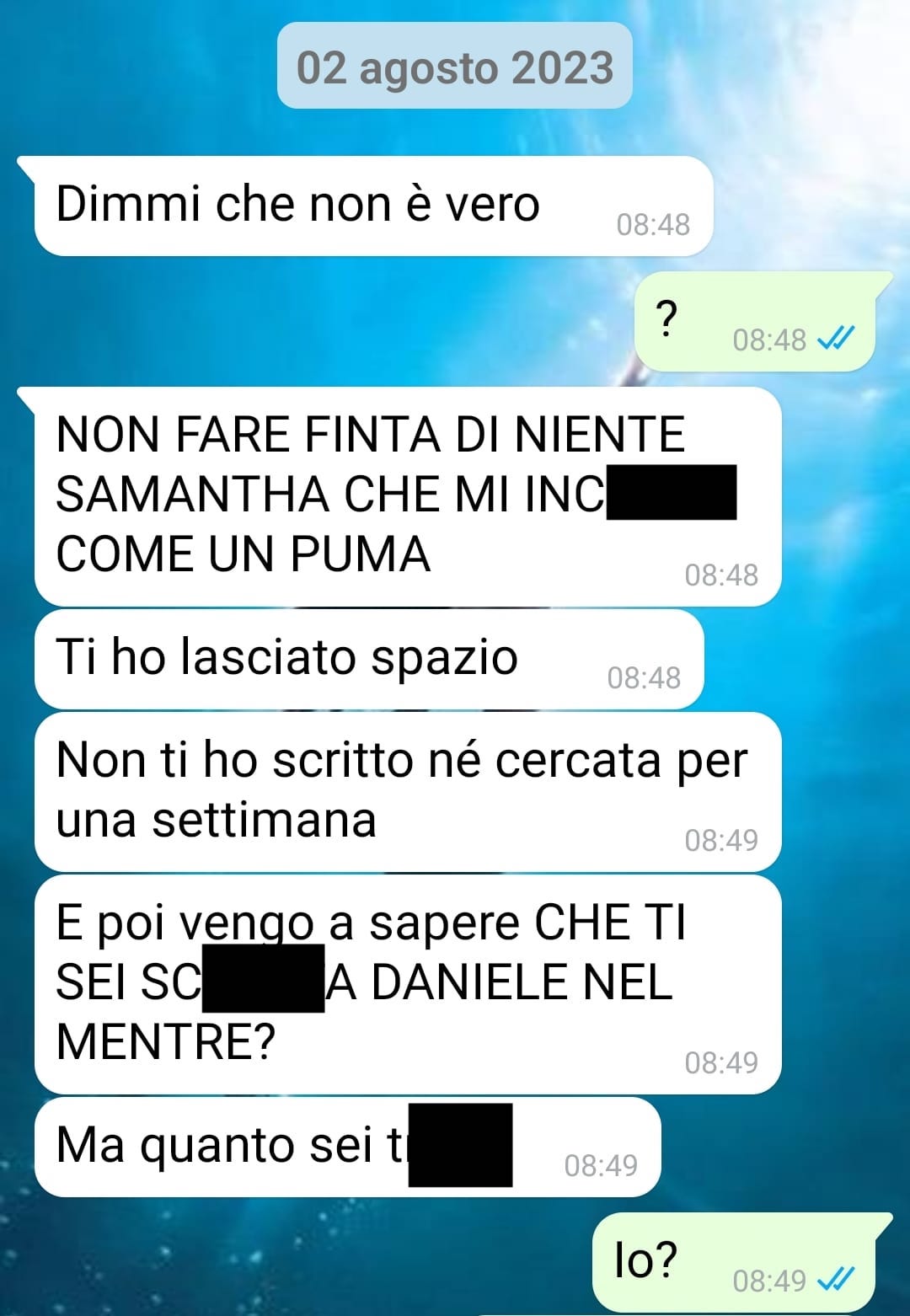Click the 08:49 timestamp on 'una settimana' message
The height and width of the screenshot is (1316, 910).
(x=721, y=840)
